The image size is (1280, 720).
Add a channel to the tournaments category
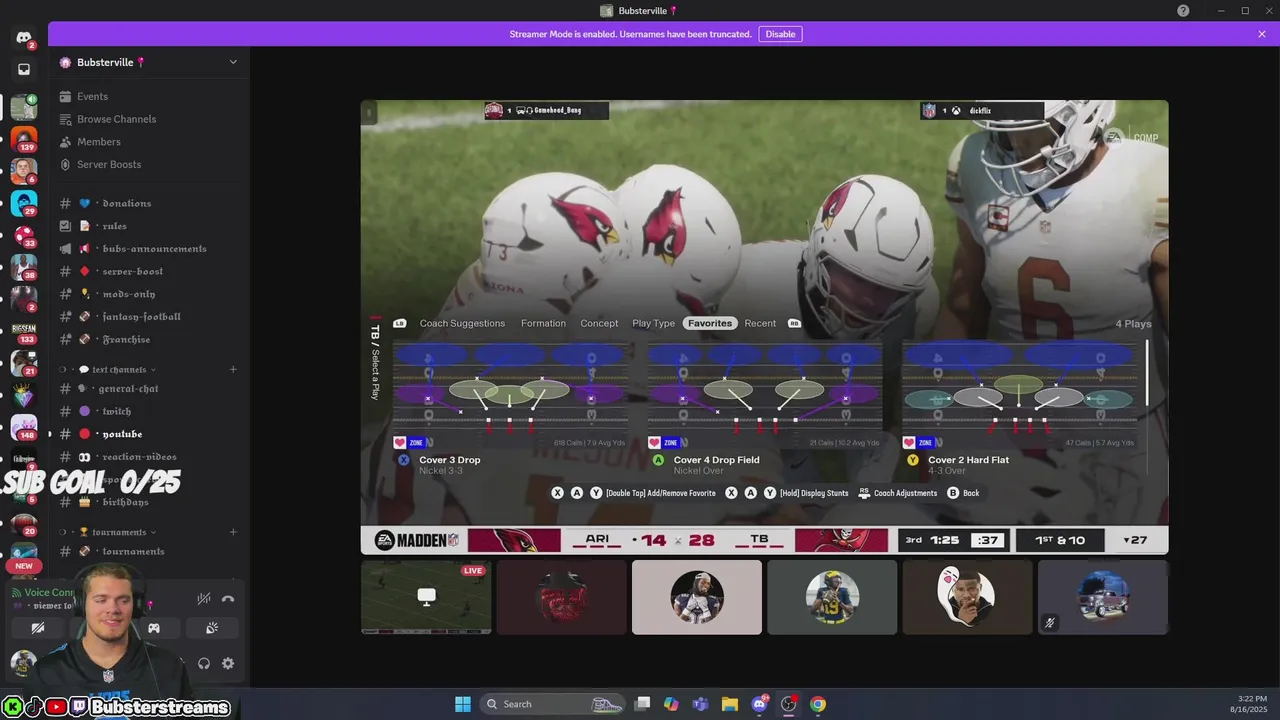click(x=233, y=532)
